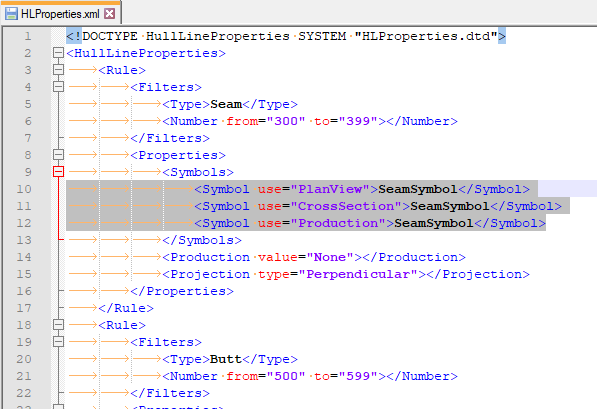Close the HLProperties.xml tab
This screenshot has height=409, width=597.
110,14
